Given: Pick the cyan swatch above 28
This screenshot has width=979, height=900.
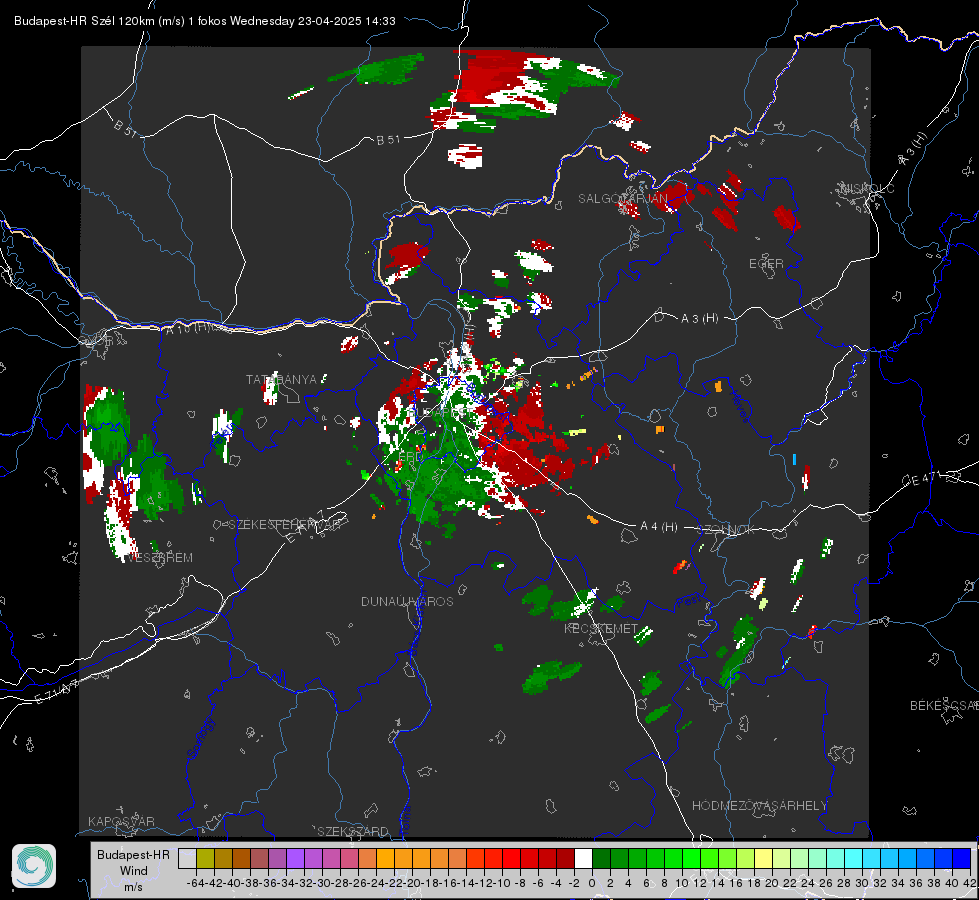Looking at the screenshot, I should (854, 858).
